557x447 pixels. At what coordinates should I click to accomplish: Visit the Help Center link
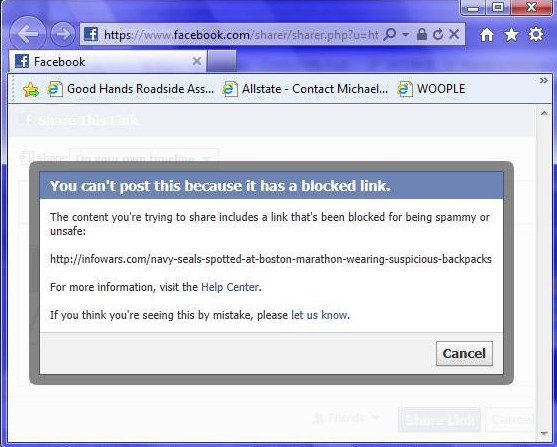coord(230,287)
